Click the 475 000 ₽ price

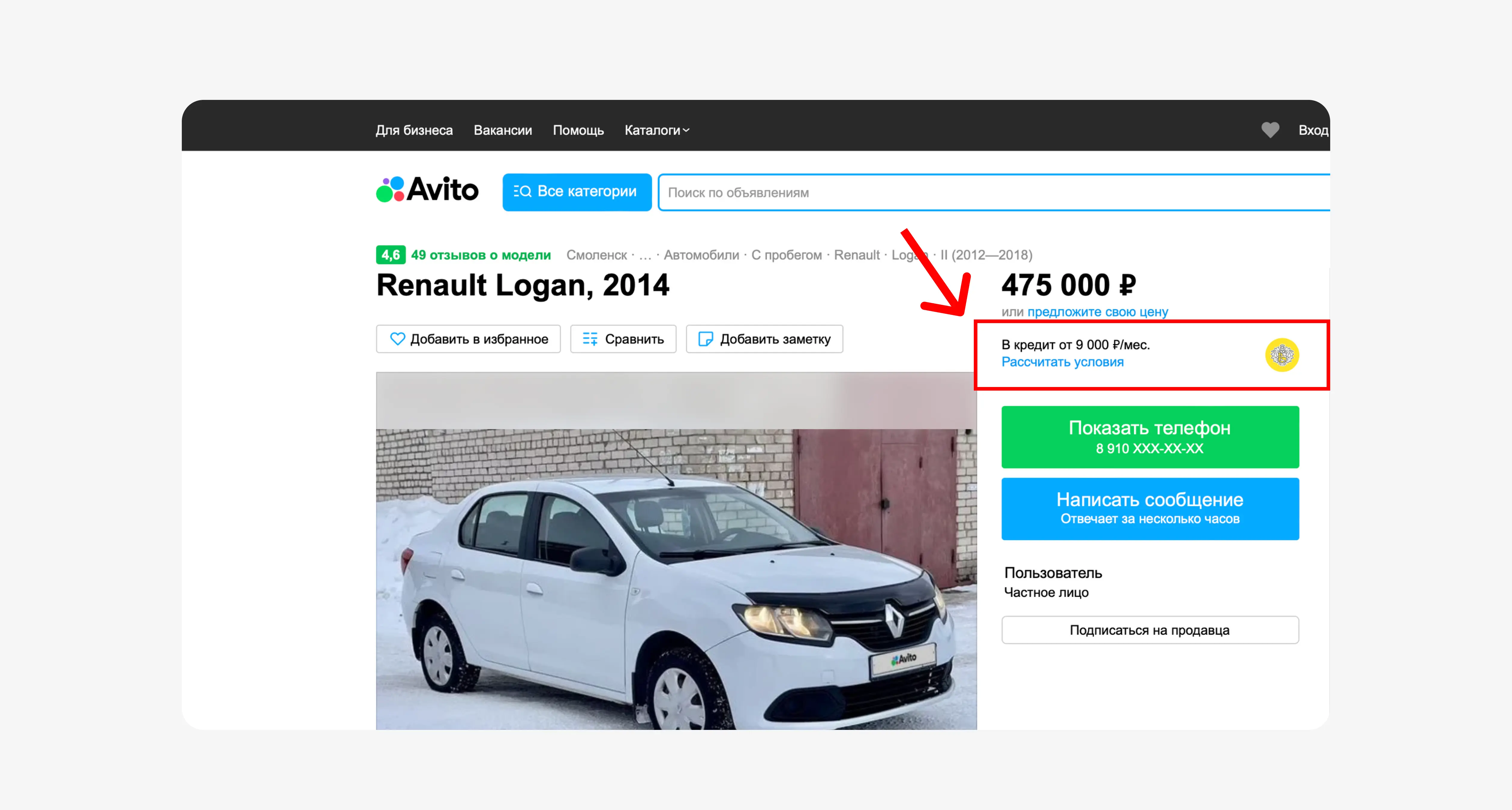[x=1069, y=285]
